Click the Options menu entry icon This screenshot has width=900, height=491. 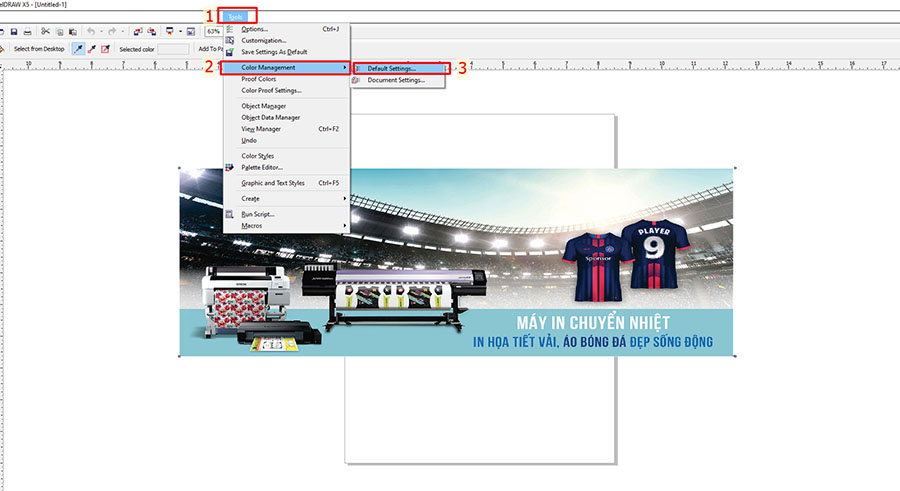pyautogui.click(x=230, y=29)
